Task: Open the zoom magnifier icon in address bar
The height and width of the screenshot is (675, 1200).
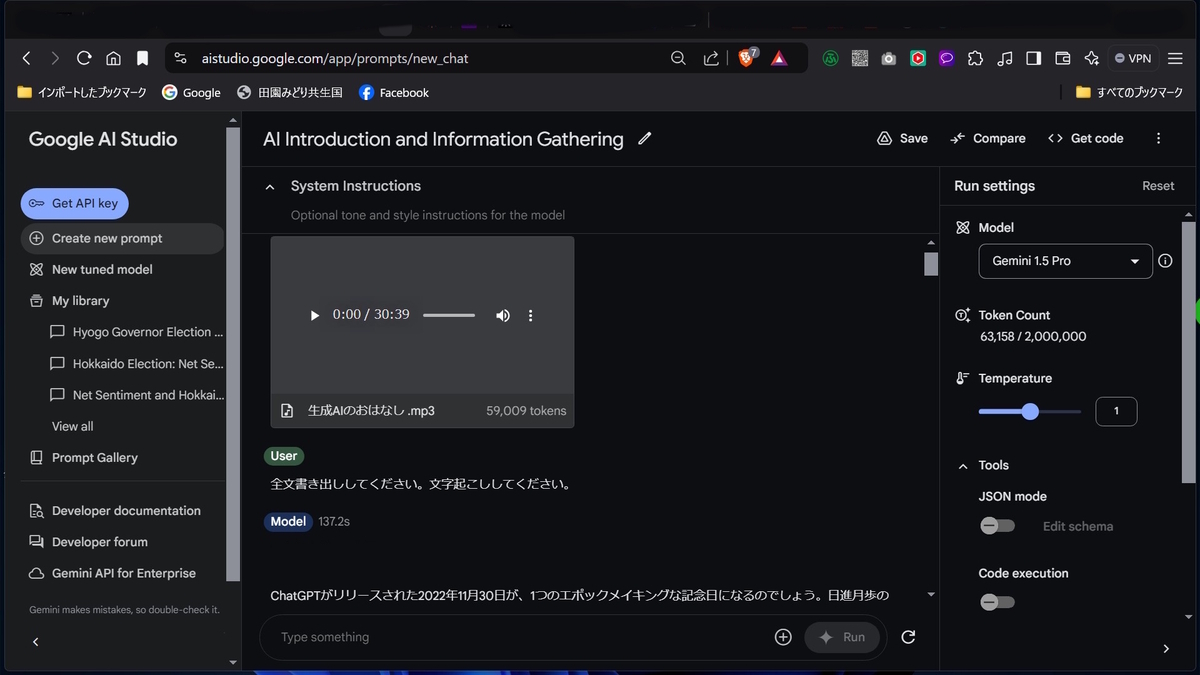Action: click(x=678, y=58)
